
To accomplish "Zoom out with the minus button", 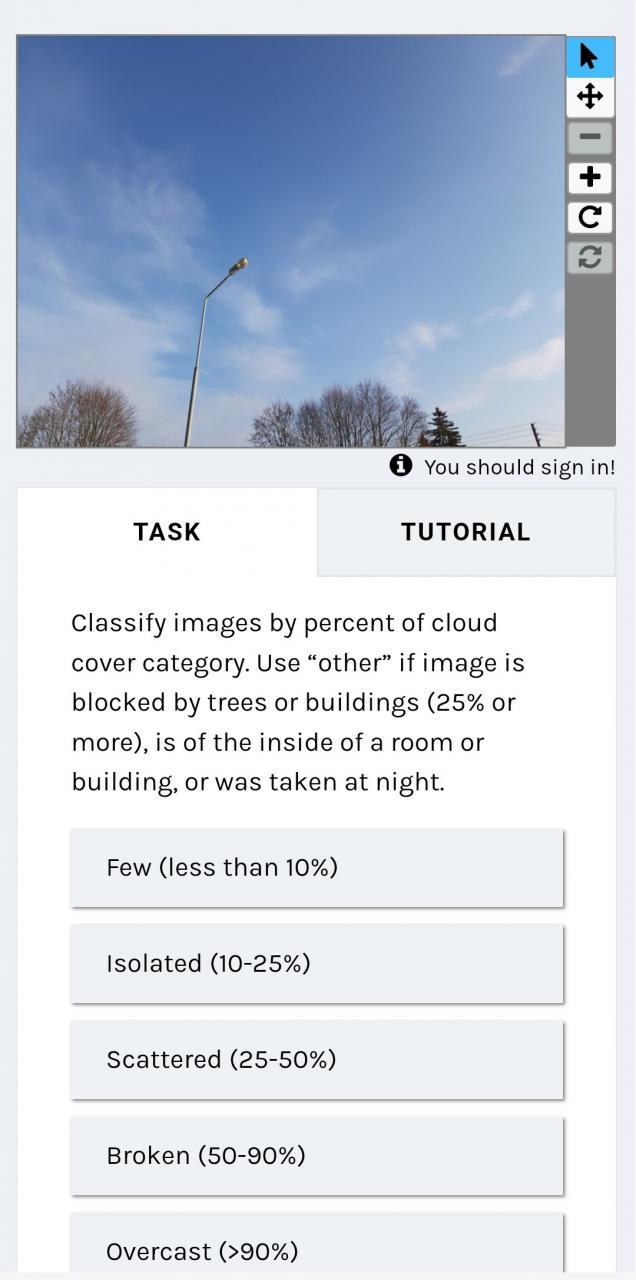I will tap(590, 136).
